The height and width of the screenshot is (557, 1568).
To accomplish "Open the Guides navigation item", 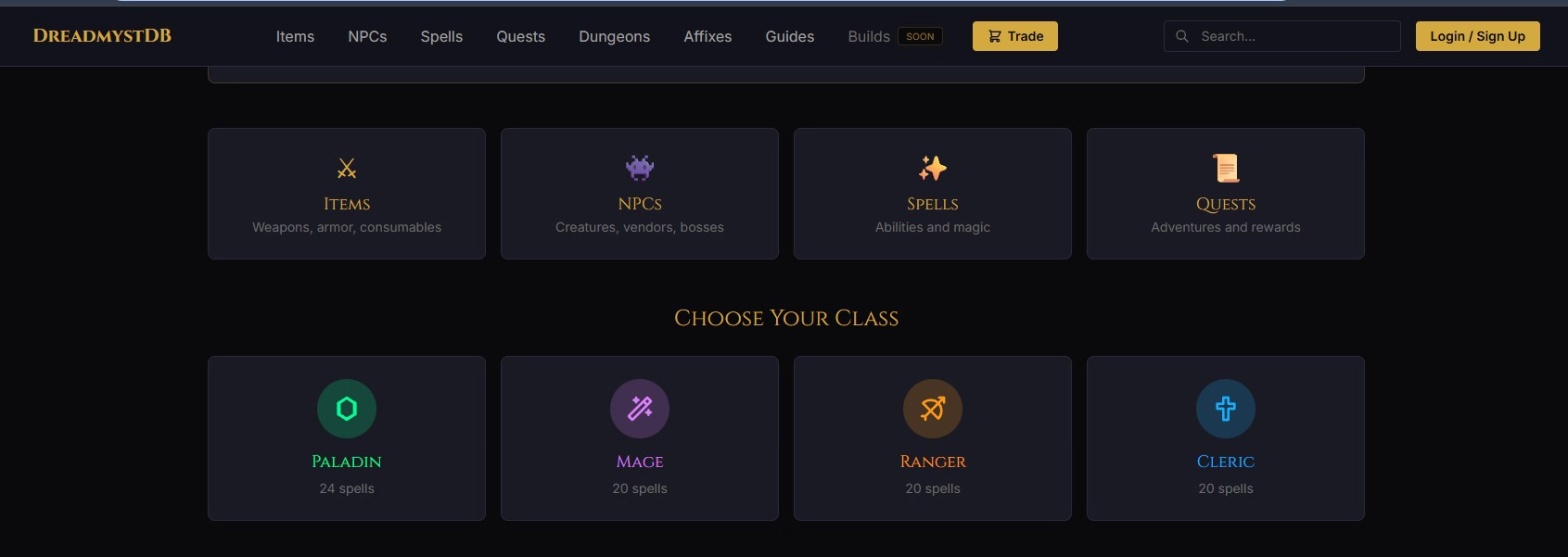I will (x=789, y=36).
